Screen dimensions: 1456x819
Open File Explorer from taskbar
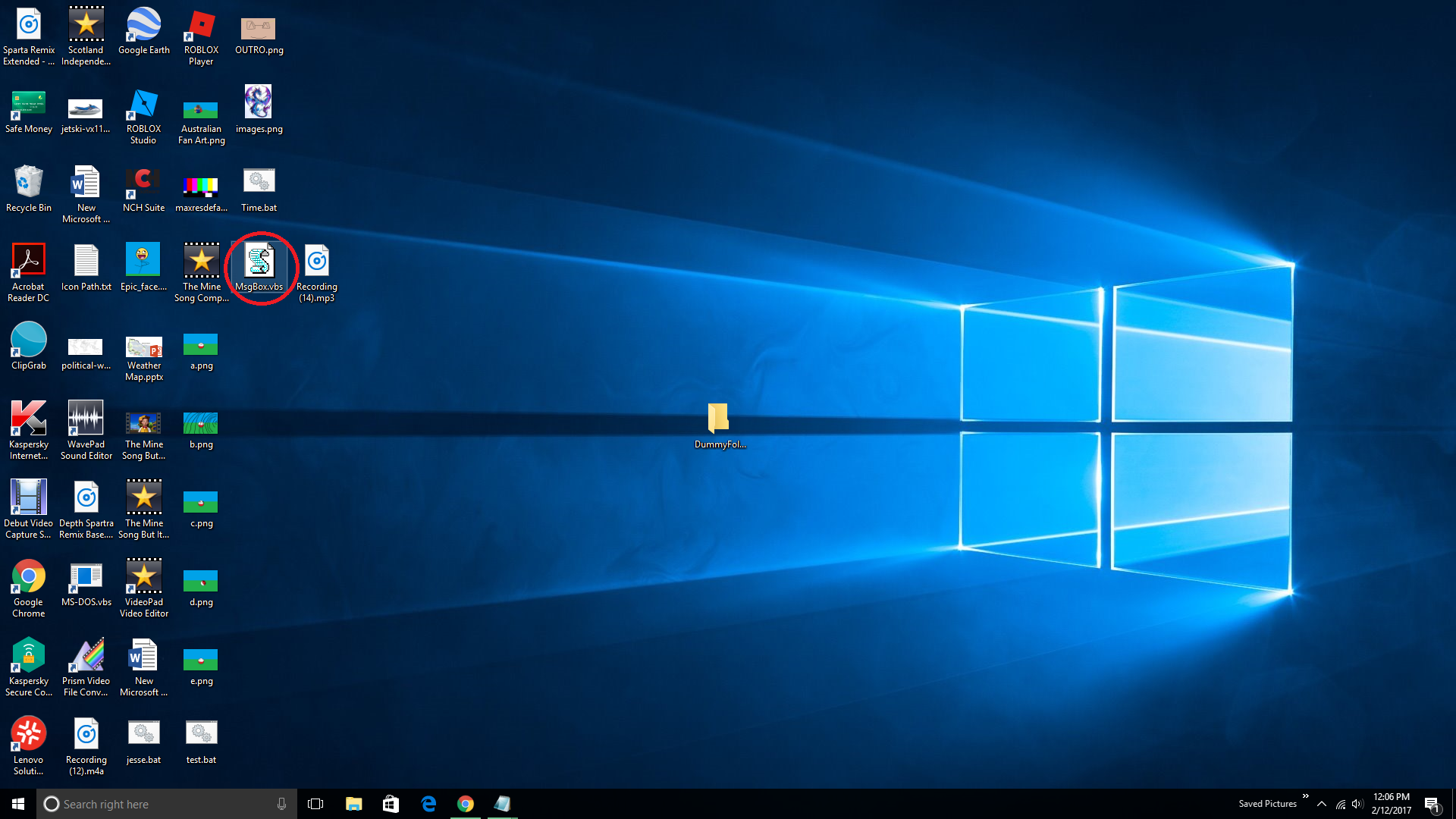[x=353, y=804]
